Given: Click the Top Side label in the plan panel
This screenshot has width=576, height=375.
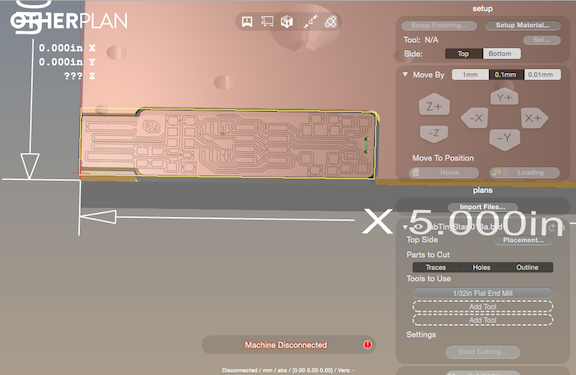Looking at the screenshot, I should point(422,239).
